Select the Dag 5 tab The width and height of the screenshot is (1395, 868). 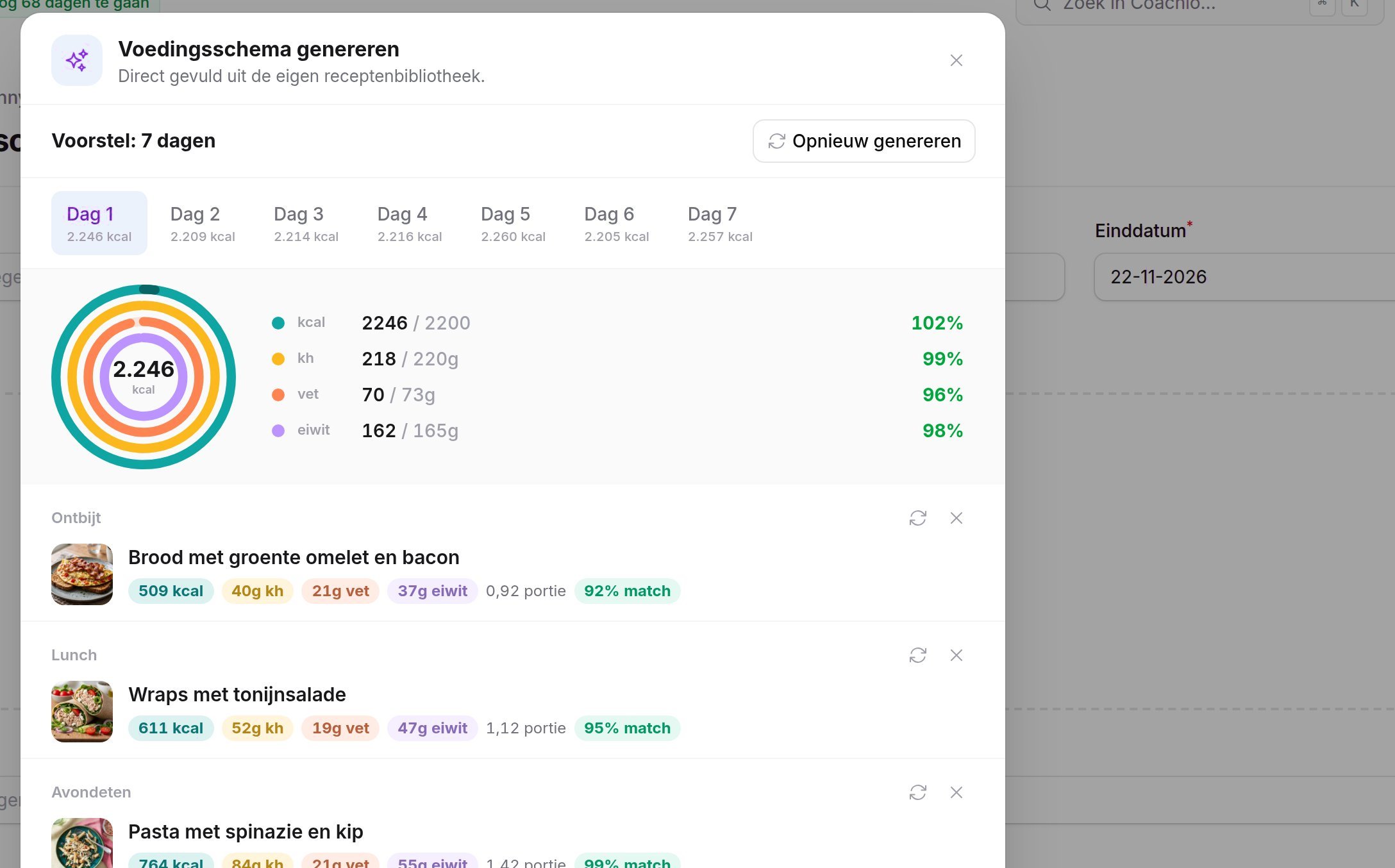click(513, 223)
